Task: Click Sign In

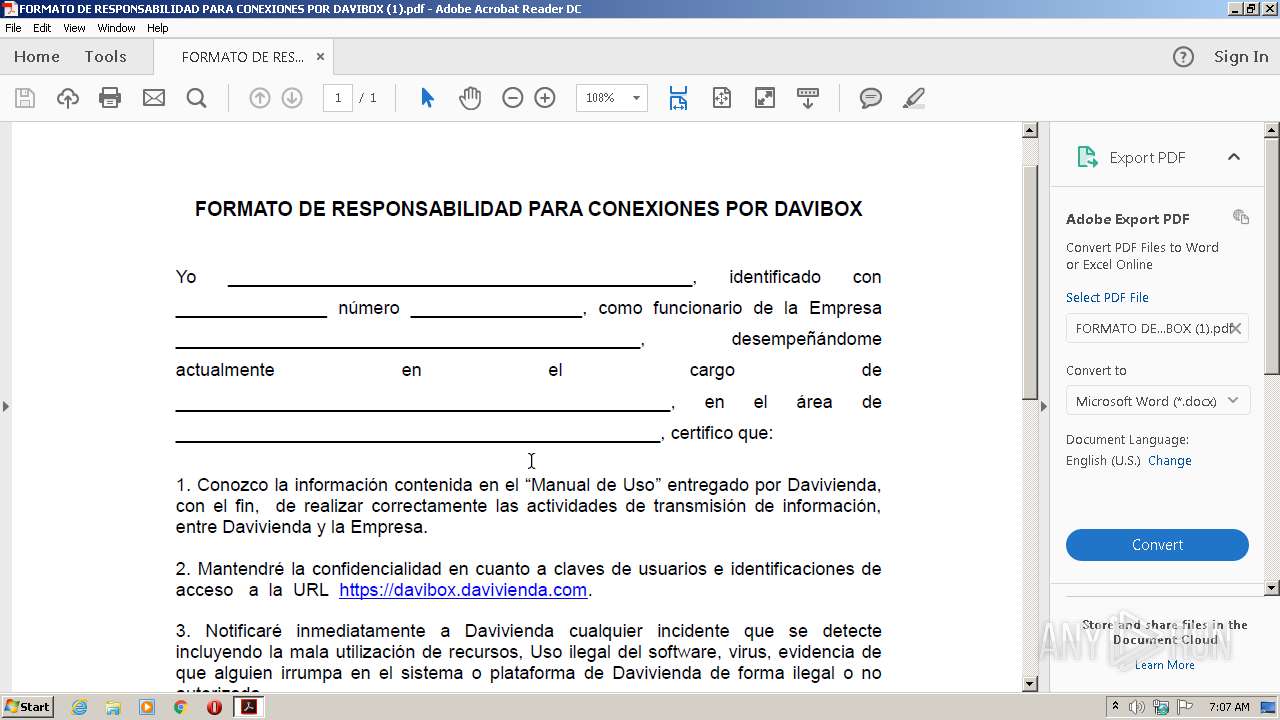Action: (1241, 57)
